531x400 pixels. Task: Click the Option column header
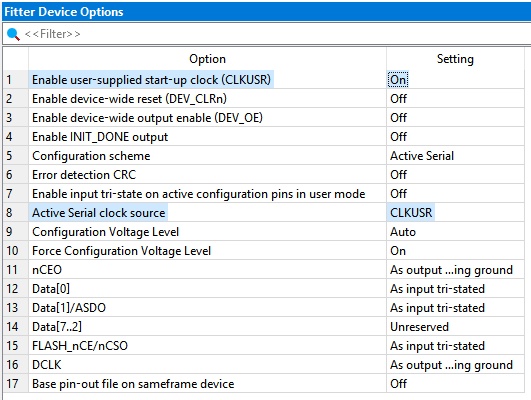pos(207,59)
